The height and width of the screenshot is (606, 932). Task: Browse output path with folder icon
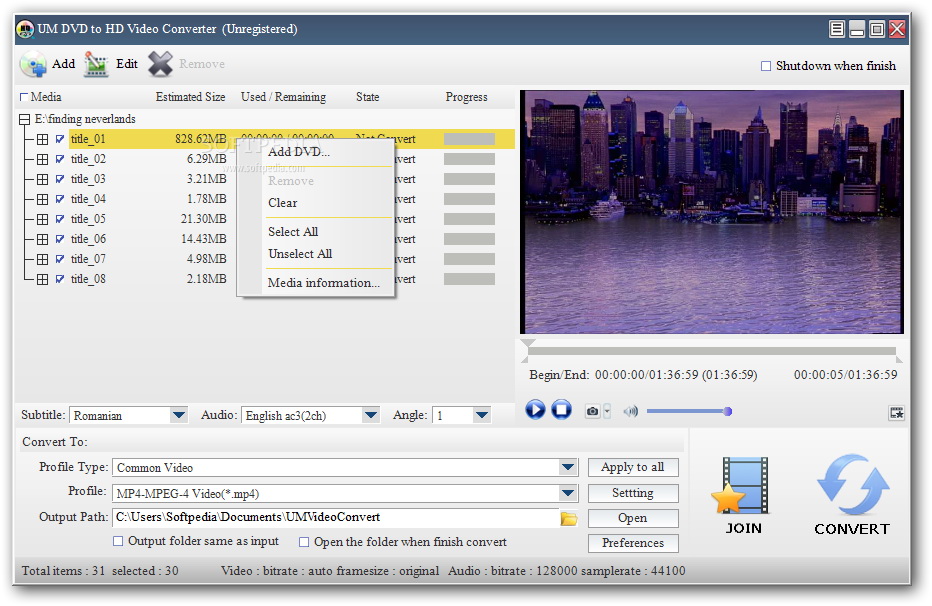coord(569,518)
